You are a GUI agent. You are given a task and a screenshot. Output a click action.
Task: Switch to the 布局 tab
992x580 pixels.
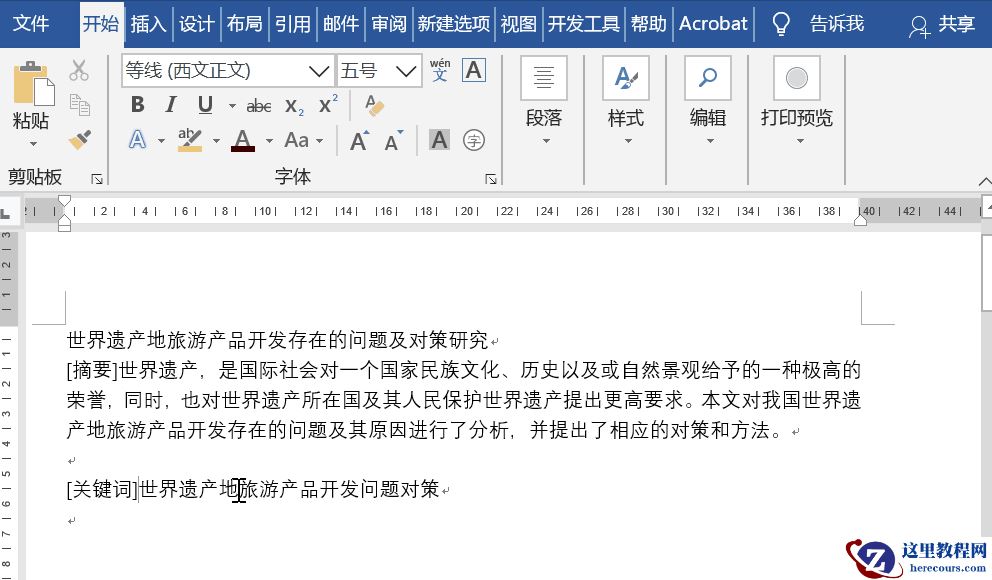(x=244, y=24)
